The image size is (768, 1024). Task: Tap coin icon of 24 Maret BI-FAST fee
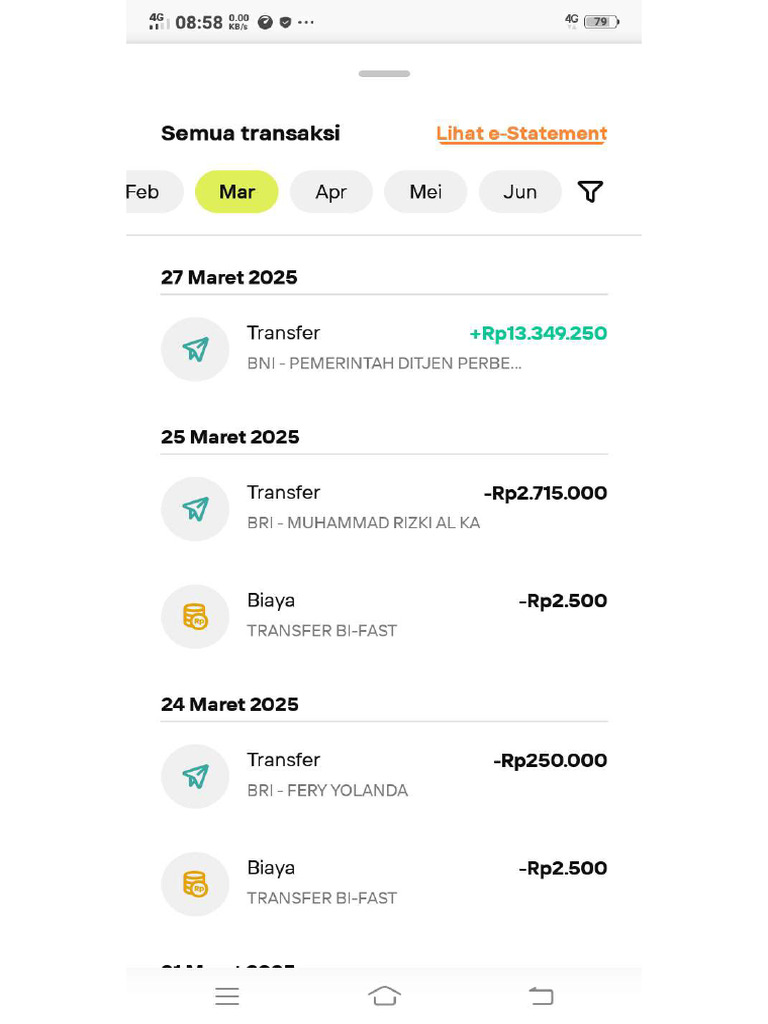click(x=195, y=884)
